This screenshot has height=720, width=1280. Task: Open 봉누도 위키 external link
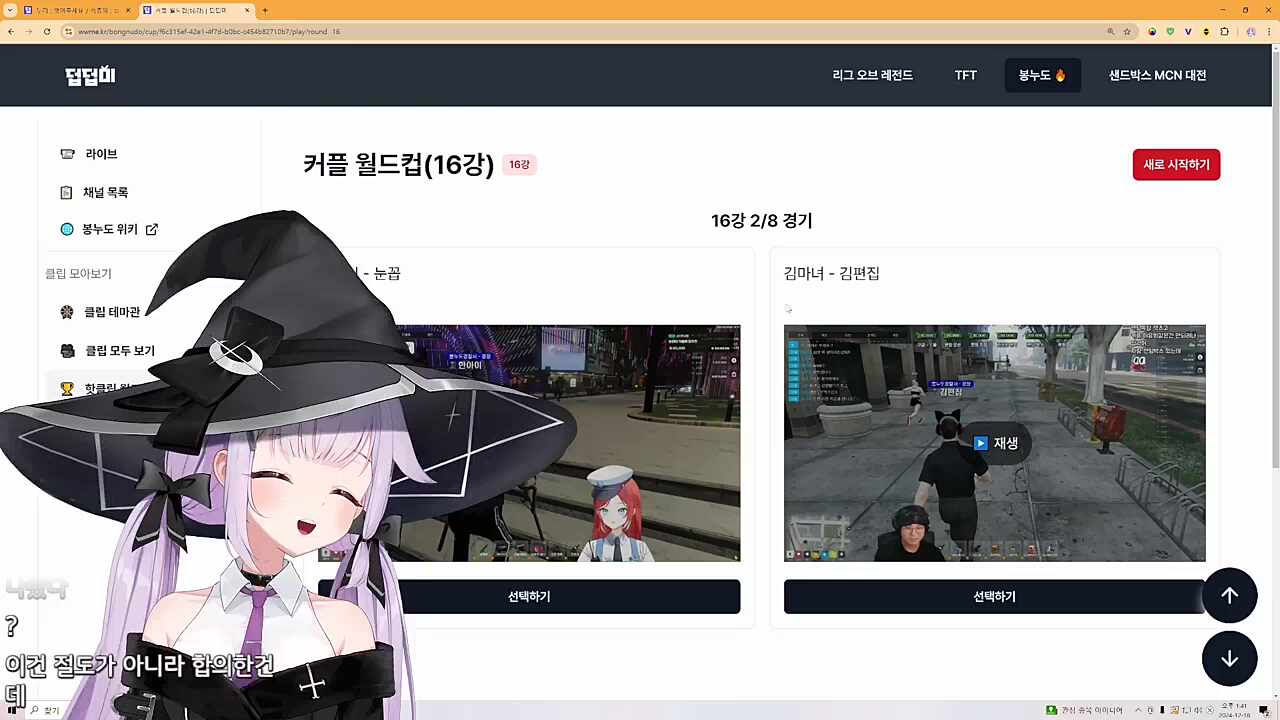point(109,229)
